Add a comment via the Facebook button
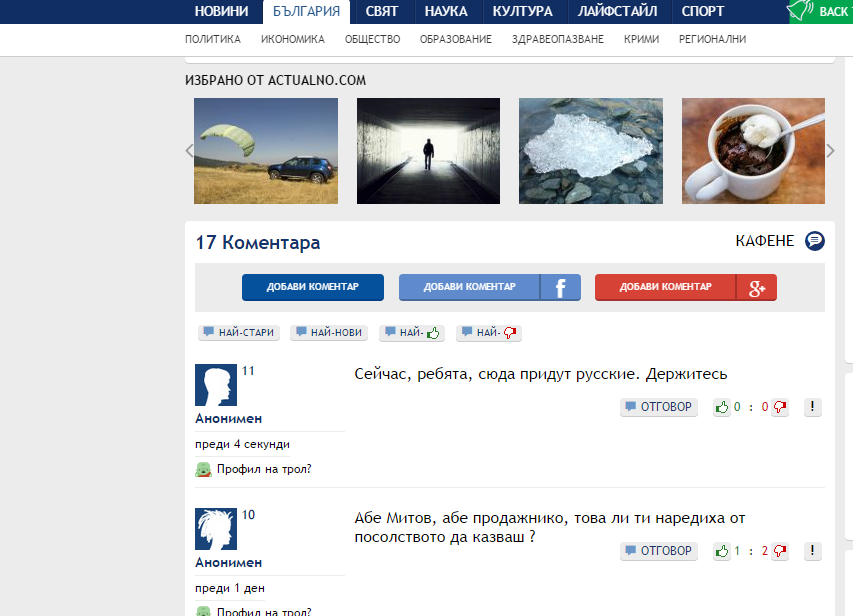Viewport: 853px width, 616px height. [490, 287]
